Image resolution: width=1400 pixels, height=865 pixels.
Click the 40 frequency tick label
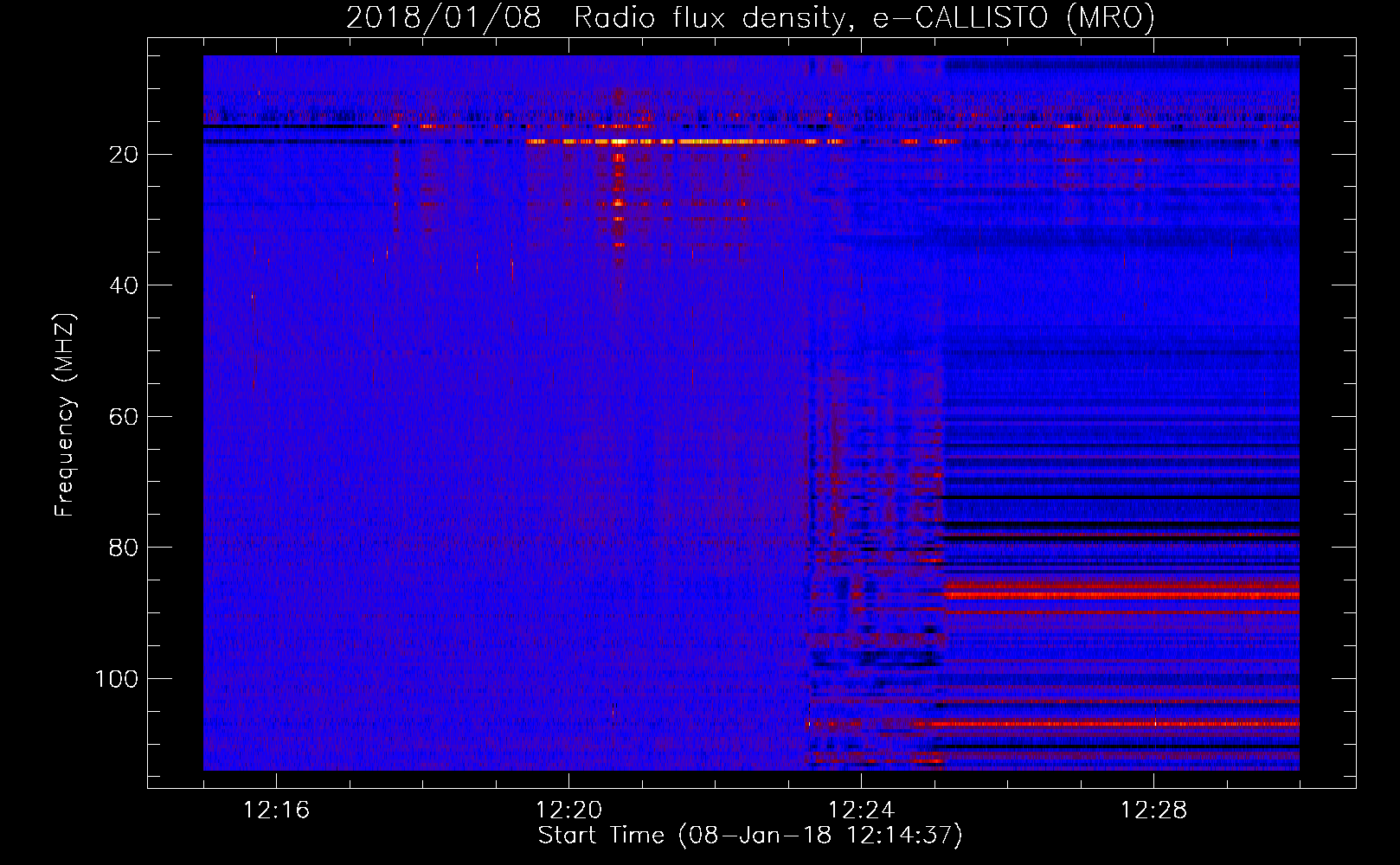(125, 285)
